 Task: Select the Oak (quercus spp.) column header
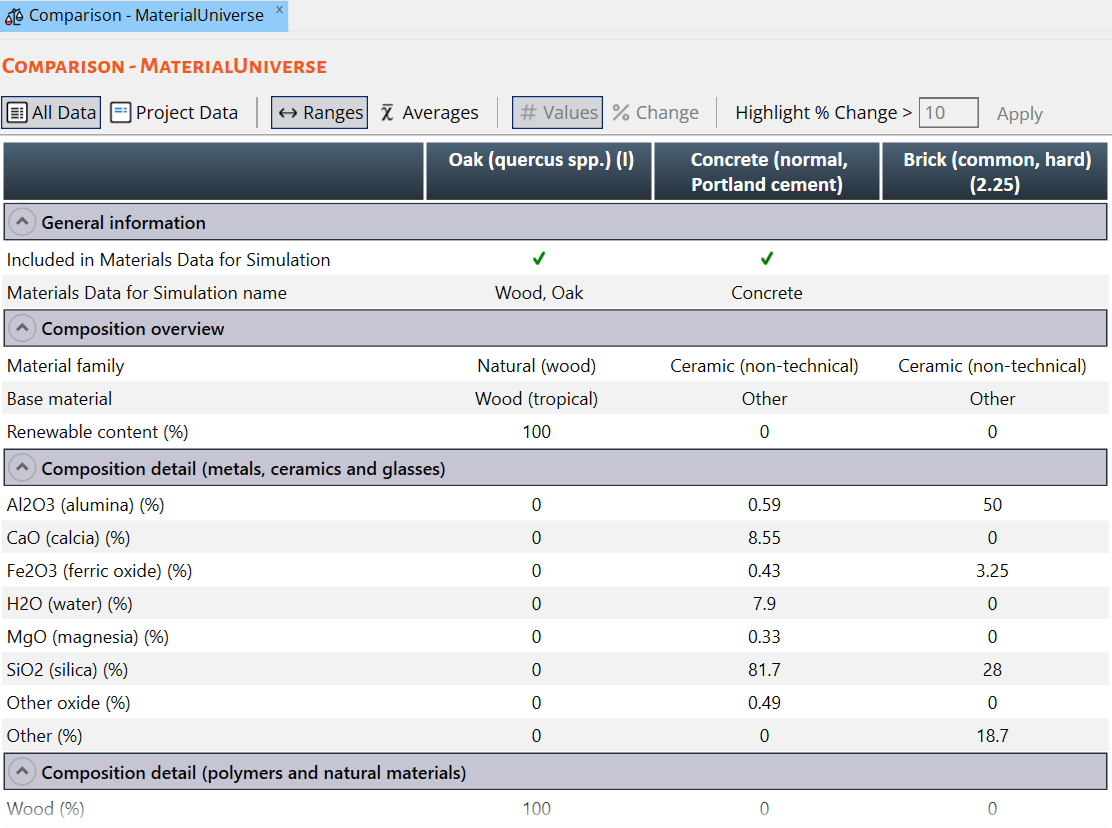pos(540,160)
